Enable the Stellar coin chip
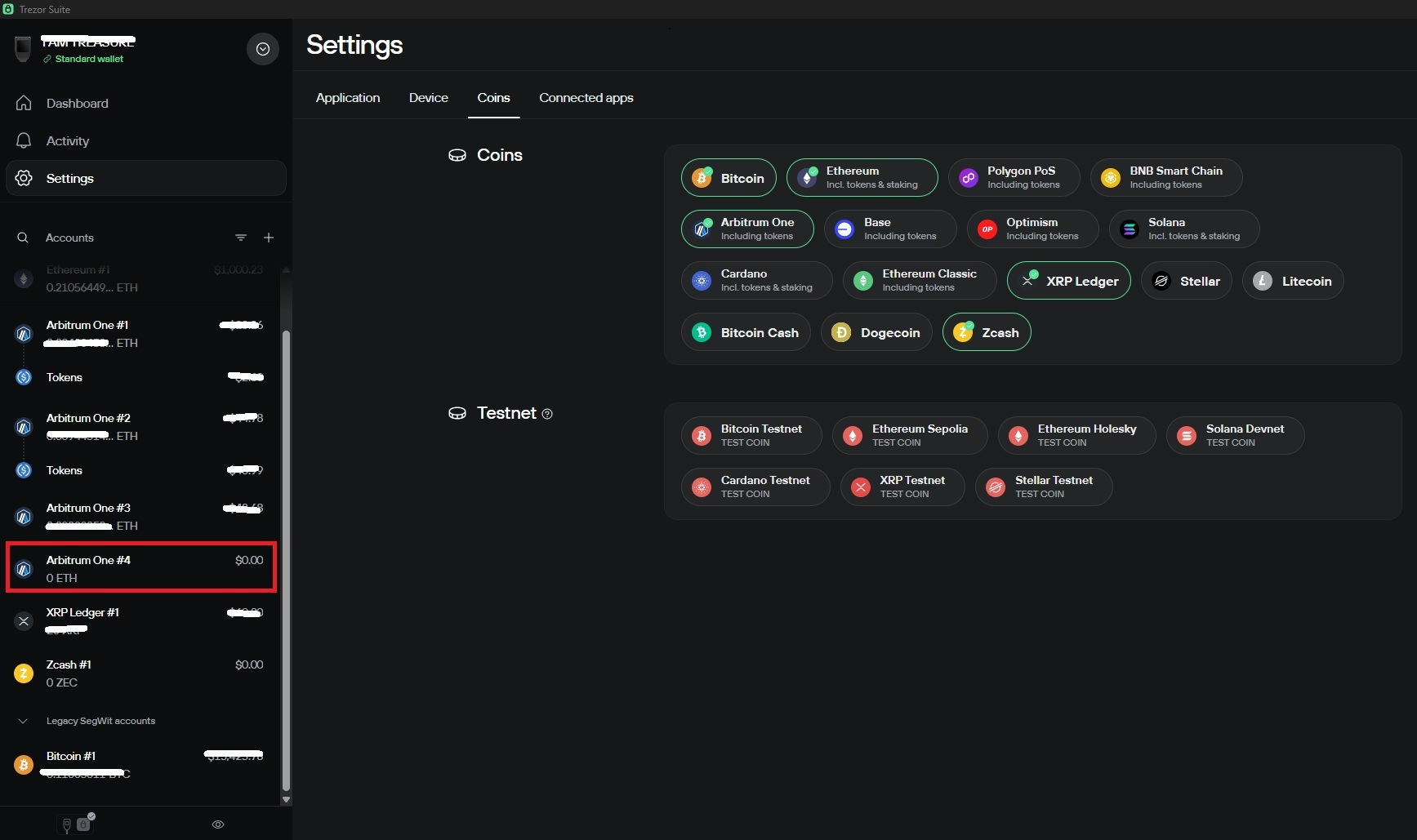 coord(1186,281)
